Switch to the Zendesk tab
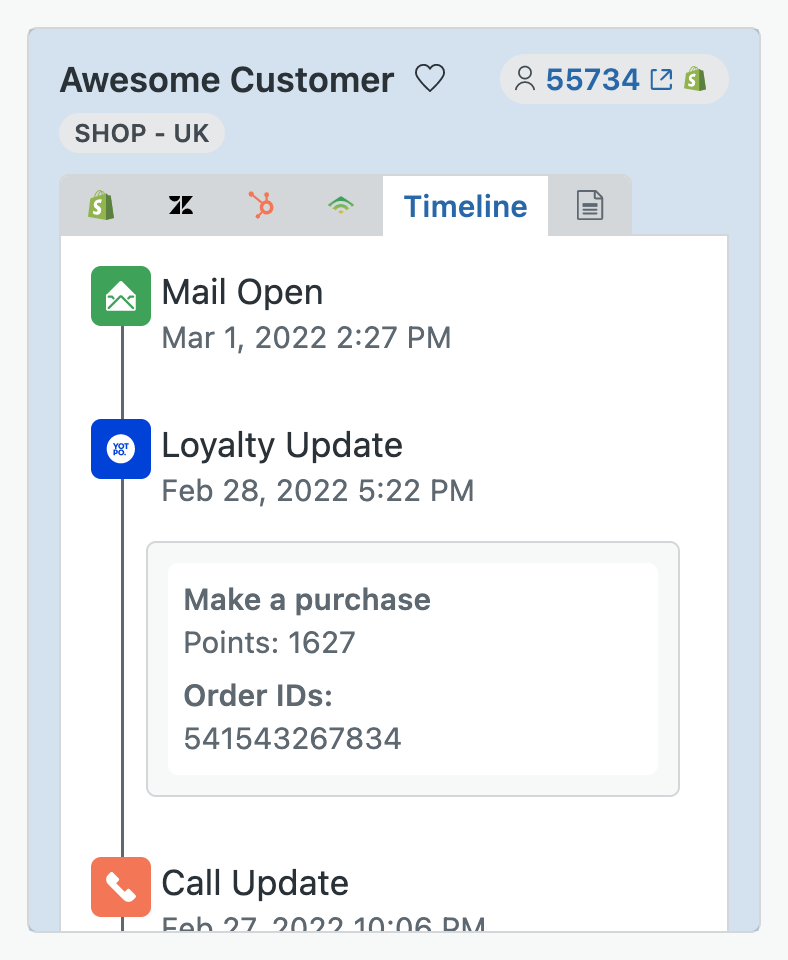Viewport: 788px width, 960px height. [x=181, y=205]
